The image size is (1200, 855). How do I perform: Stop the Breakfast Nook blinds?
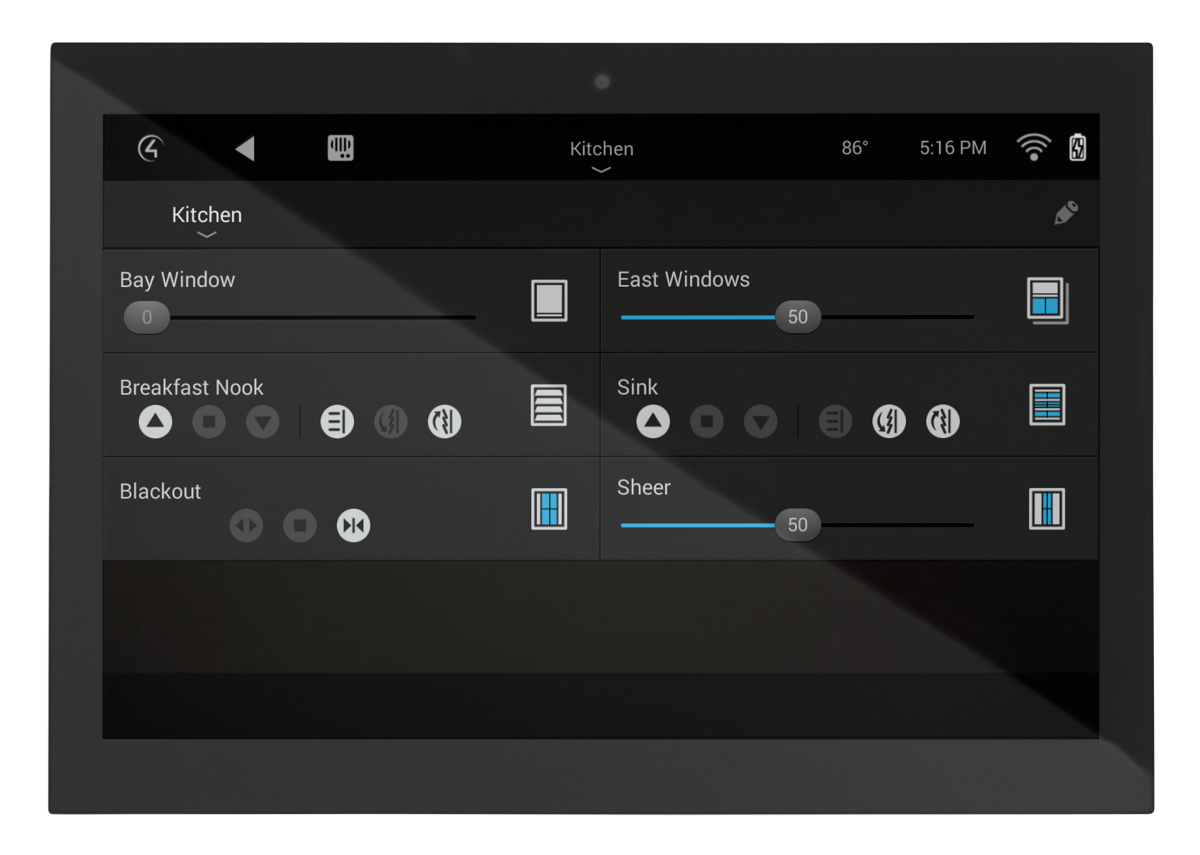point(209,422)
